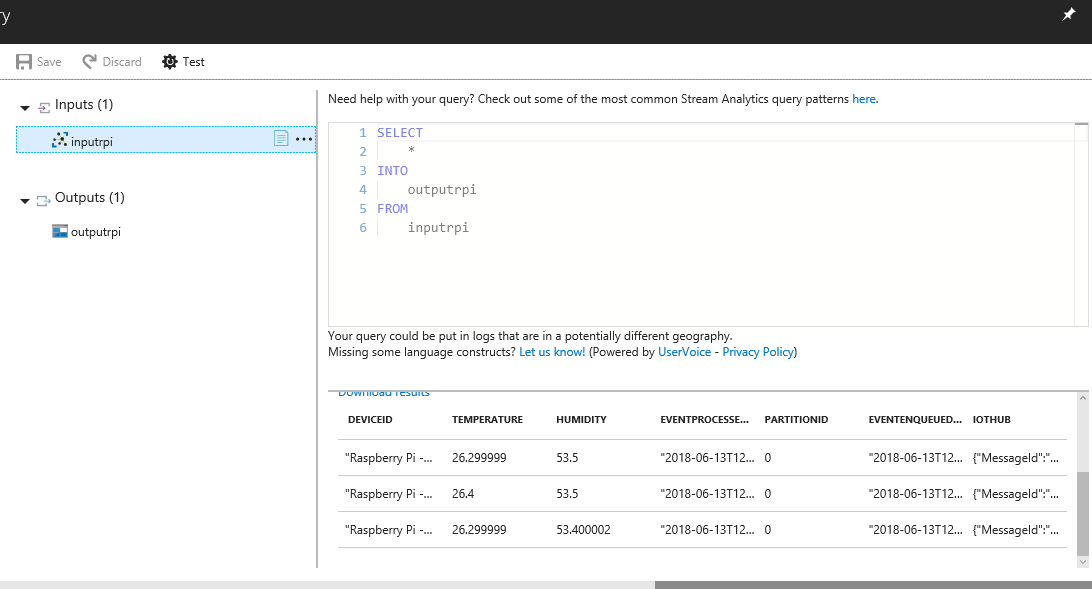Click the Inputs stream icon next to Inputs (1)

click(x=42, y=104)
